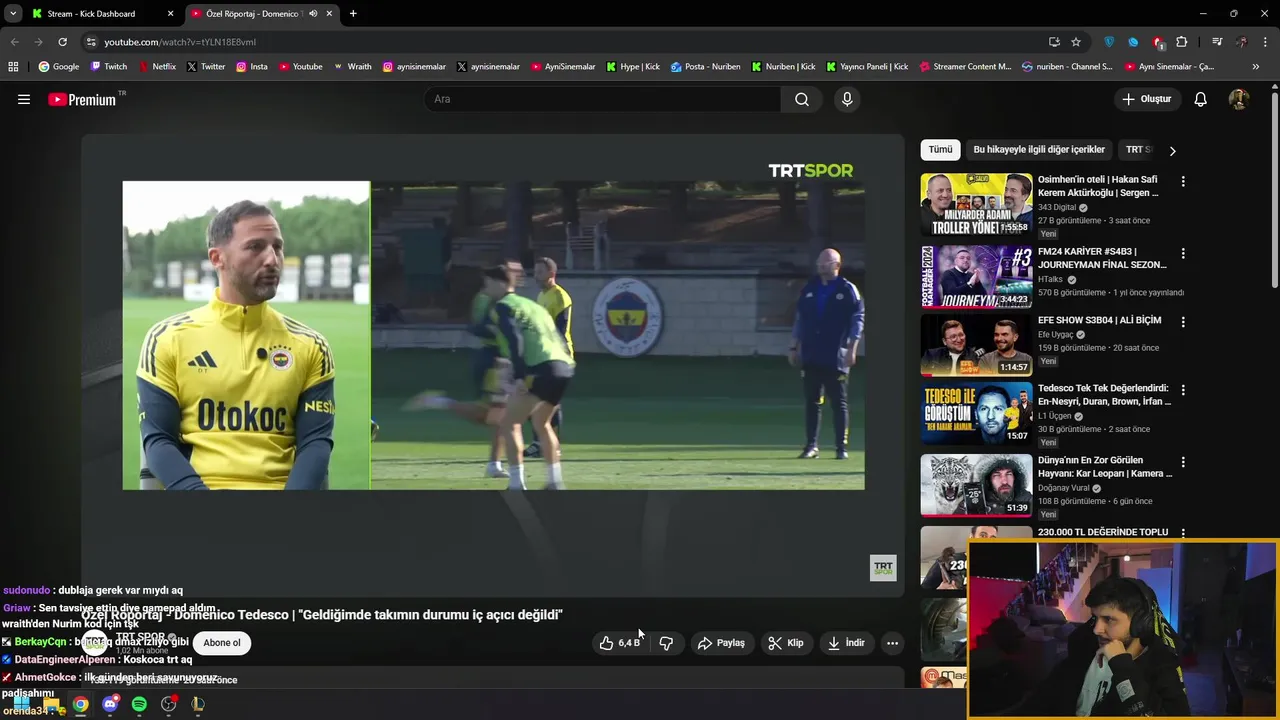Select 'Bu hikayeyle ilgili diğer içerikler' chip
Image resolution: width=1280 pixels, height=720 pixels.
(1039, 150)
